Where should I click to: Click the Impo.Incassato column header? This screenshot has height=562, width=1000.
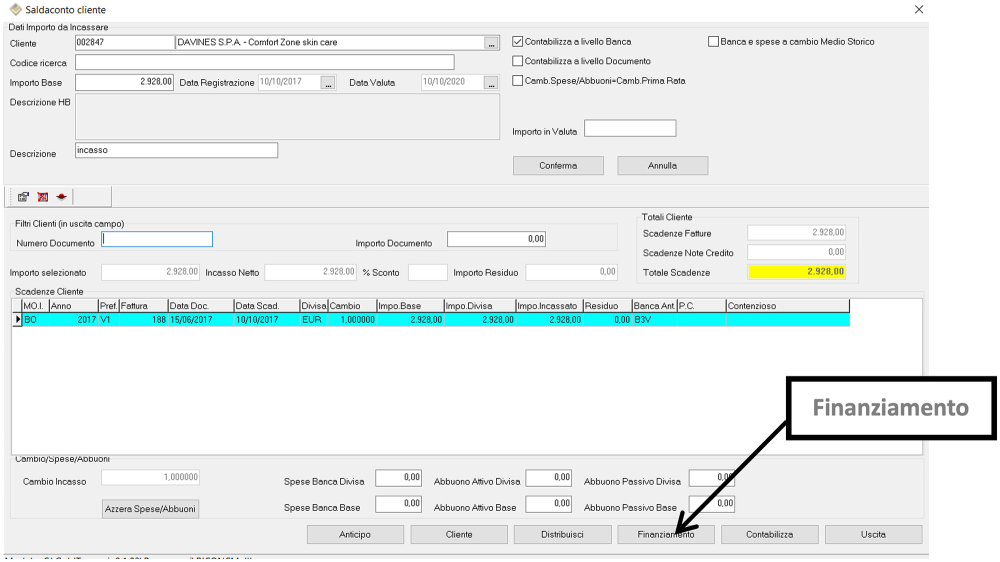pyautogui.click(x=547, y=305)
